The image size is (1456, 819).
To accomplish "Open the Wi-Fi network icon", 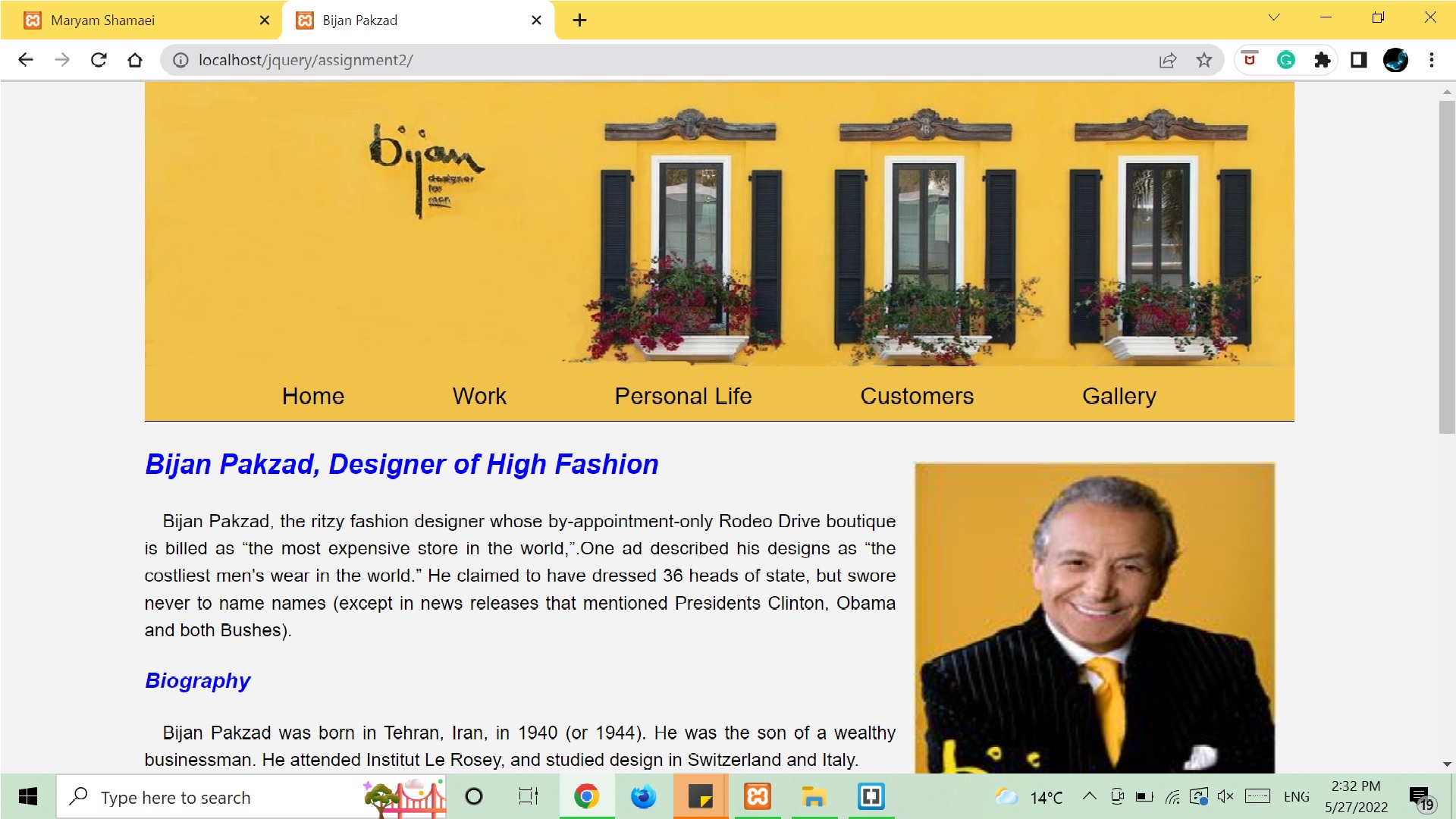I will (1172, 797).
